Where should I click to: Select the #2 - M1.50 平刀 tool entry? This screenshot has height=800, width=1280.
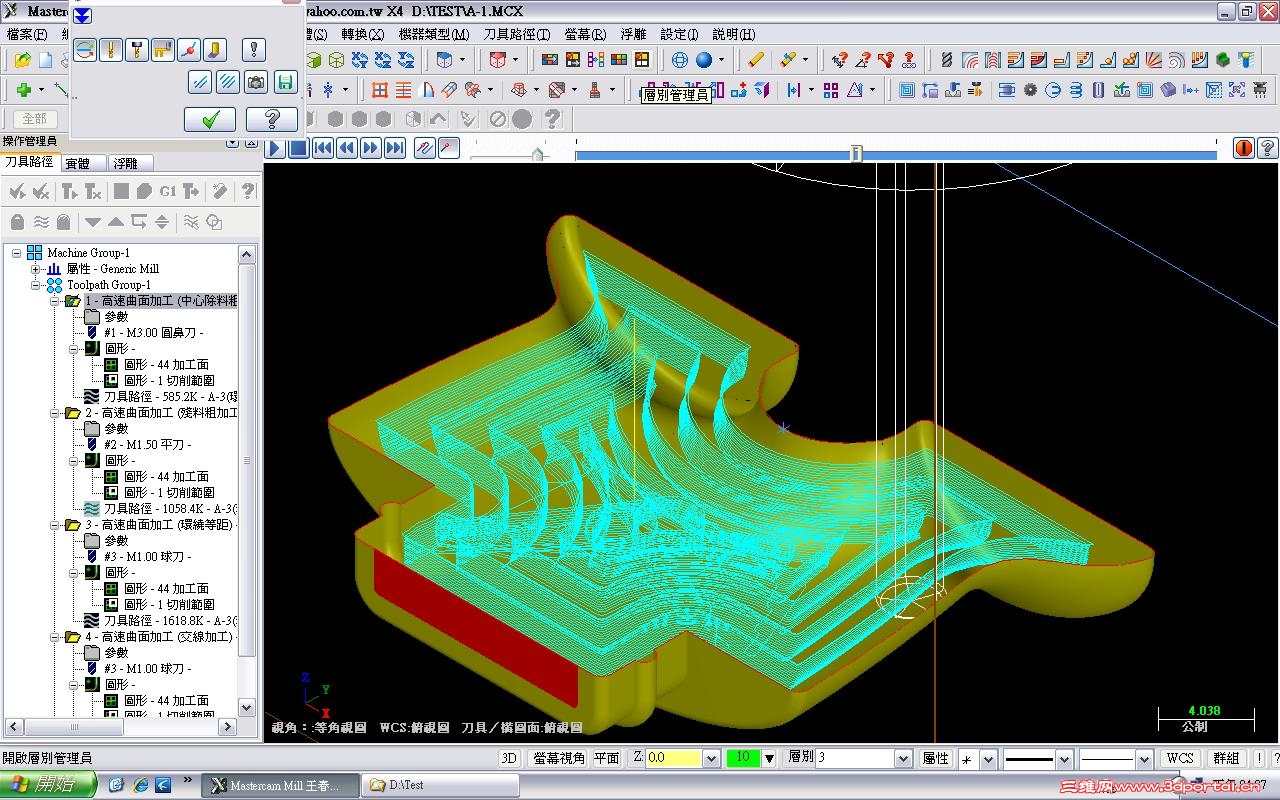(x=147, y=445)
